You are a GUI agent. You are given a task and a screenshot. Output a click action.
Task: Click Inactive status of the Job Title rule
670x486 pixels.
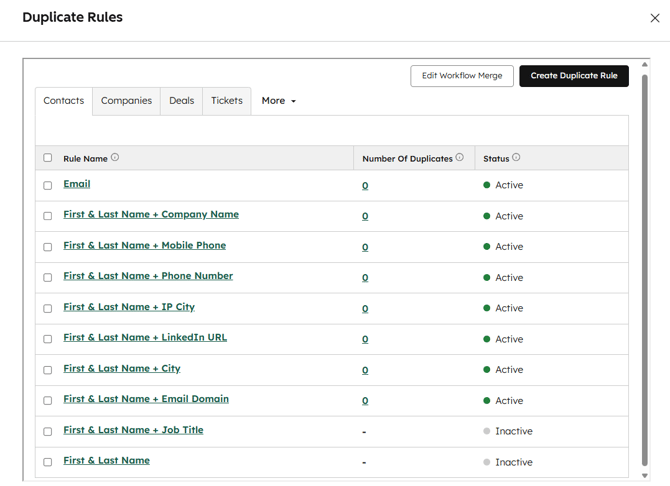pyautogui.click(x=508, y=431)
